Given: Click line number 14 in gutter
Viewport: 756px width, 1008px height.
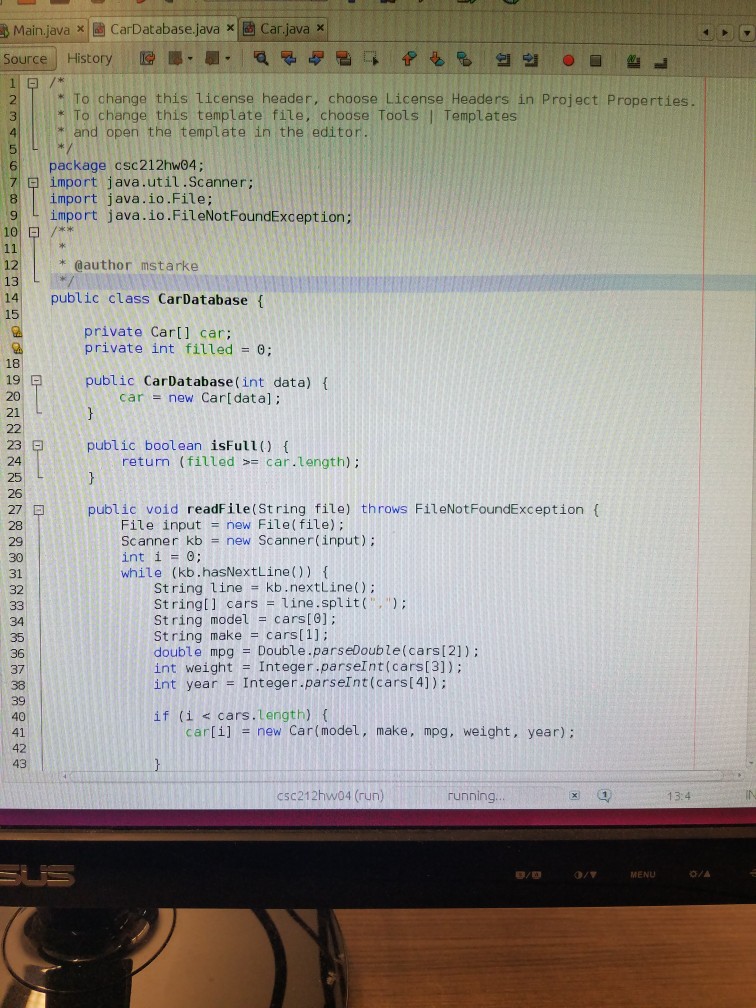Looking at the screenshot, I should [x=12, y=298].
